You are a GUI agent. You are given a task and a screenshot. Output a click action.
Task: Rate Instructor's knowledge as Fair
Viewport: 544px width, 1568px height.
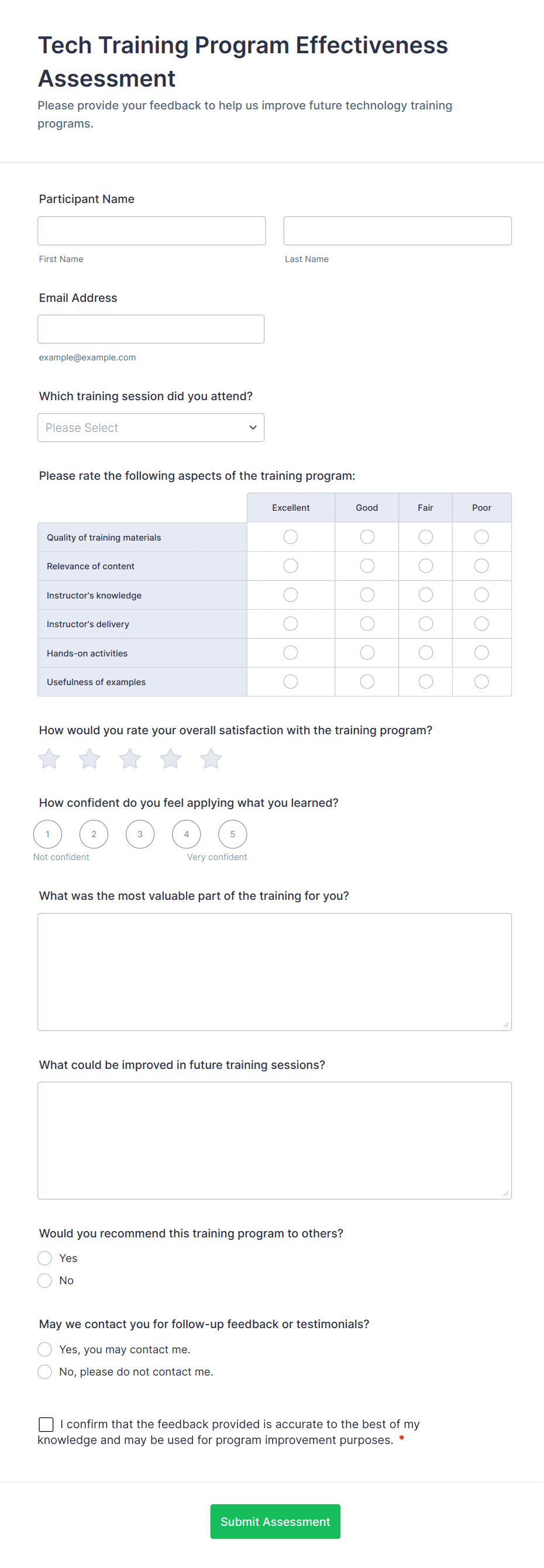point(425,594)
